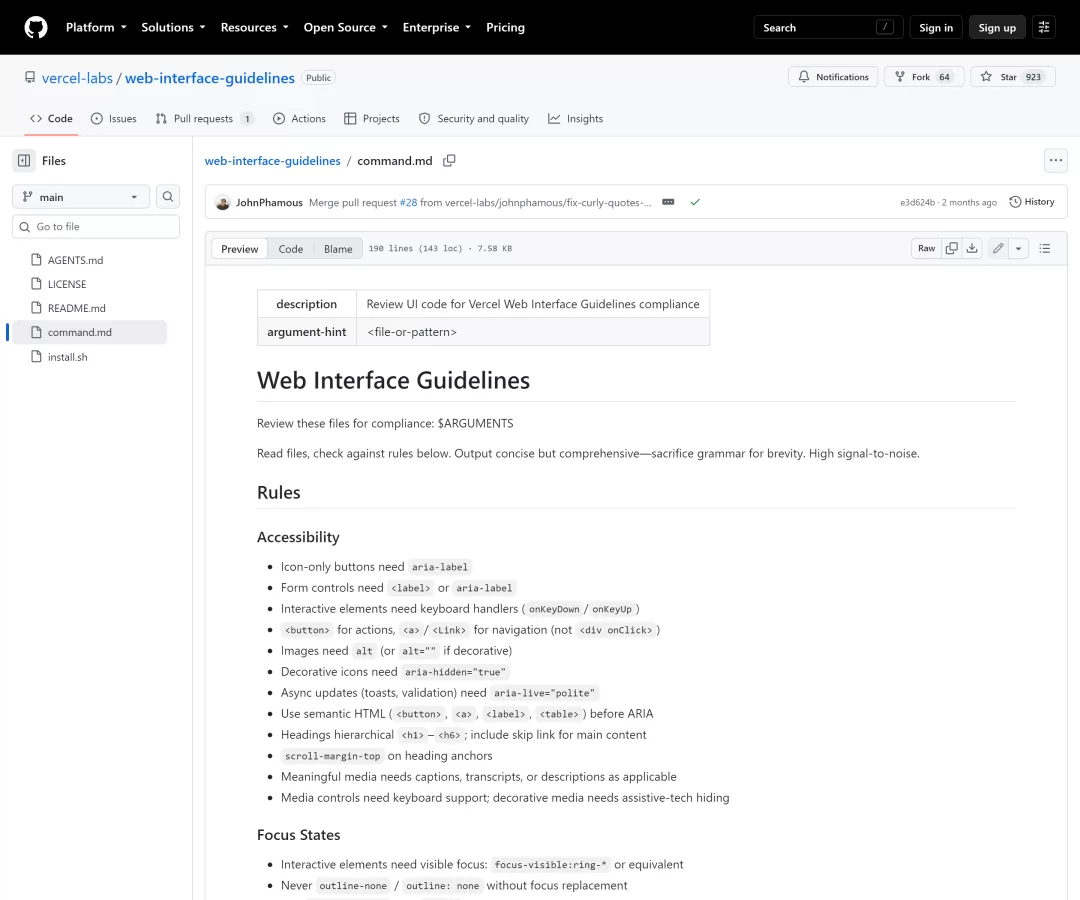Viewport: 1080px width, 900px height.
Task: Open the document outline icon
Action: [x=1045, y=249]
